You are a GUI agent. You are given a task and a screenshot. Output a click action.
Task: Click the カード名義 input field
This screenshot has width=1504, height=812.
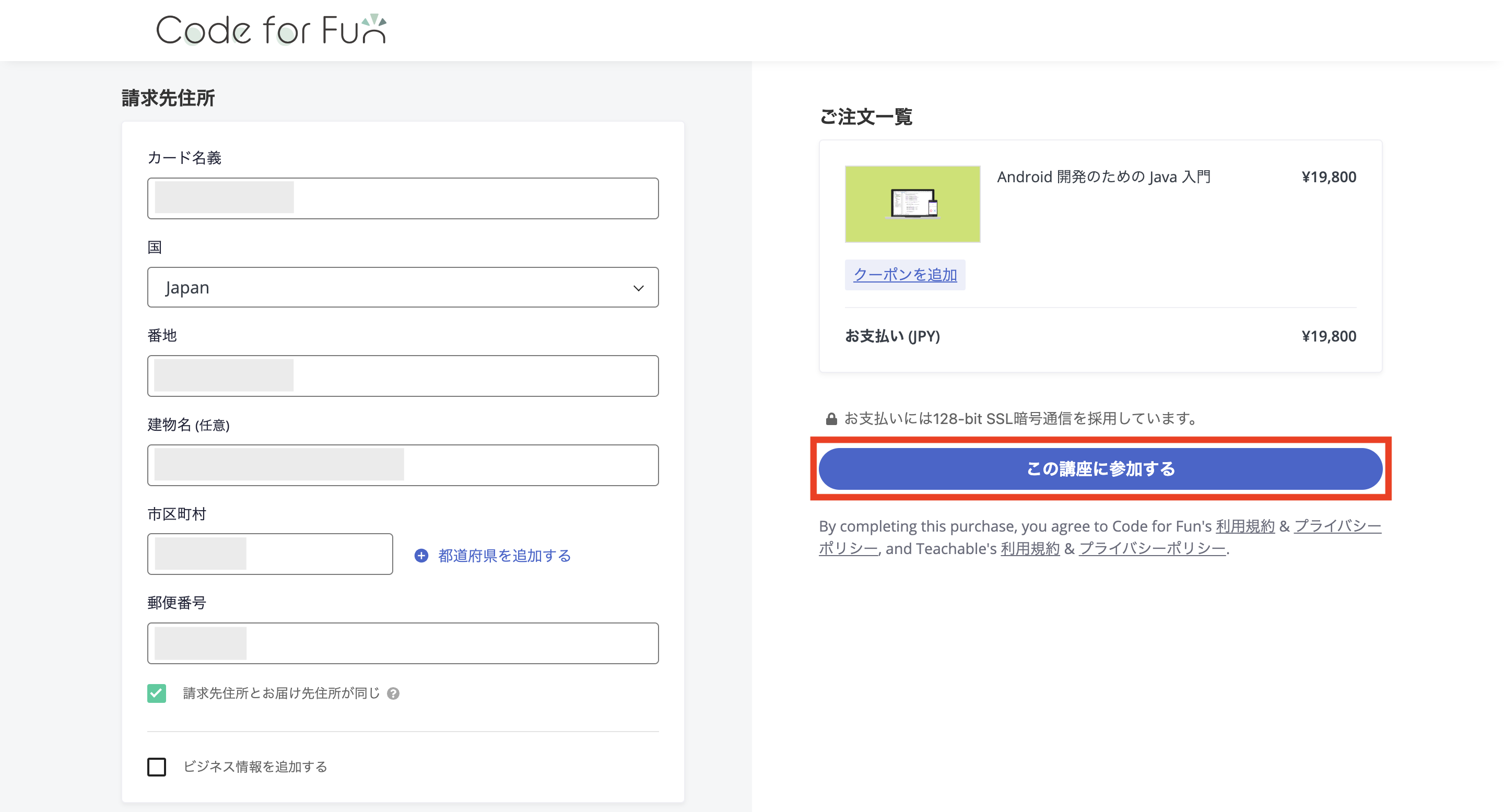pos(403,198)
